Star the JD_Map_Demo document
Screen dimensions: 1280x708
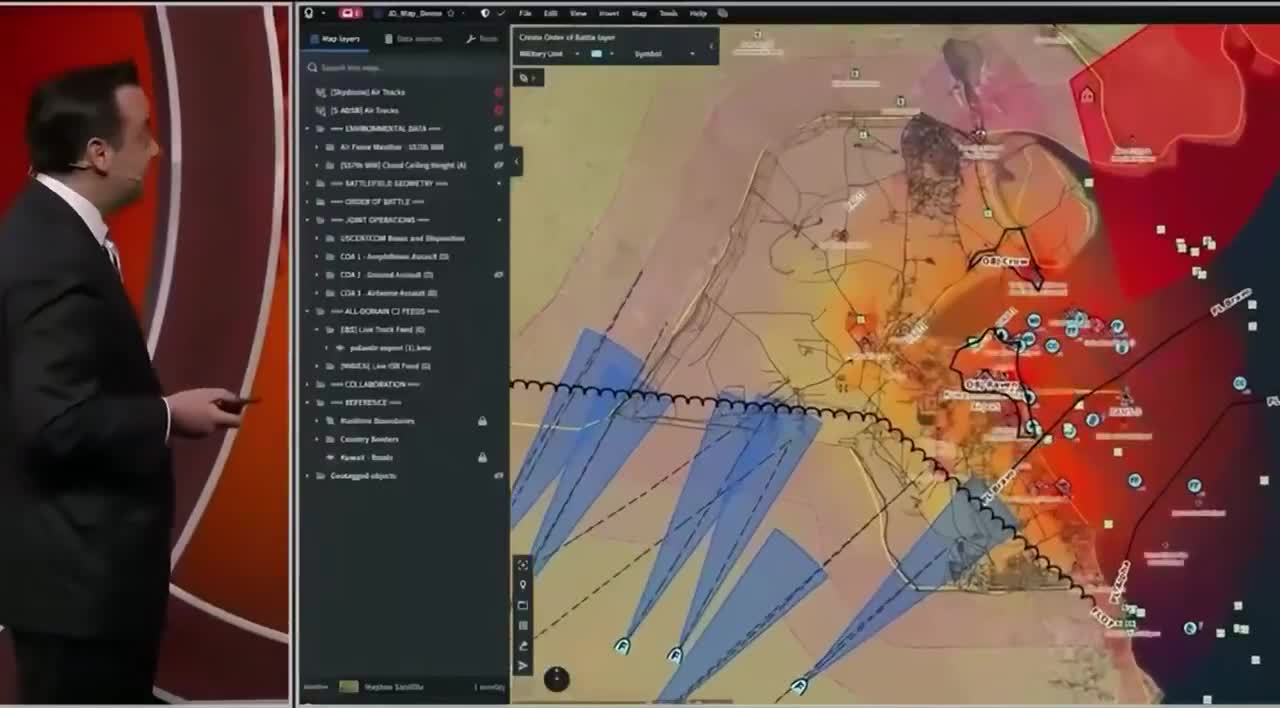(451, 13)
